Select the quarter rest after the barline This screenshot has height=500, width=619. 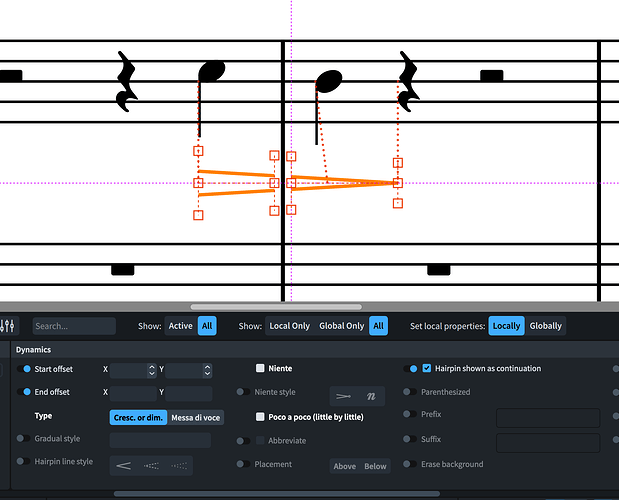pos(409,81)
